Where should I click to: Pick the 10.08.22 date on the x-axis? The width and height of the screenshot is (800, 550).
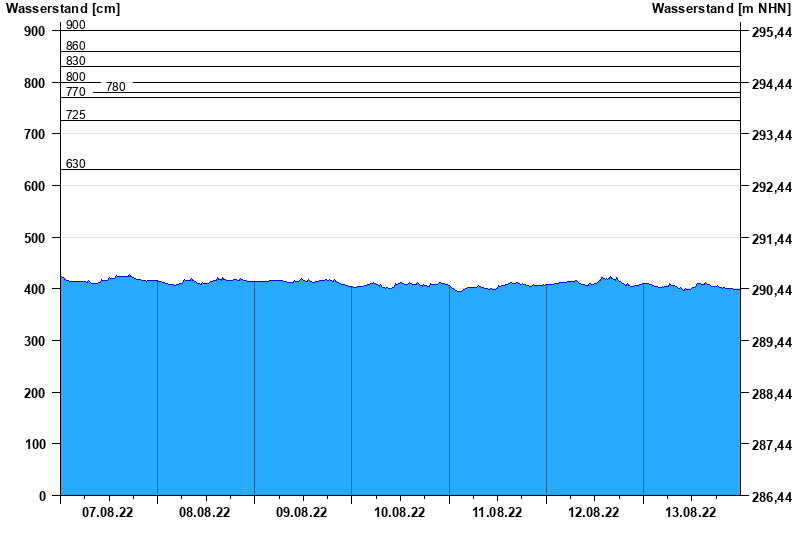[x=399, y=513]
